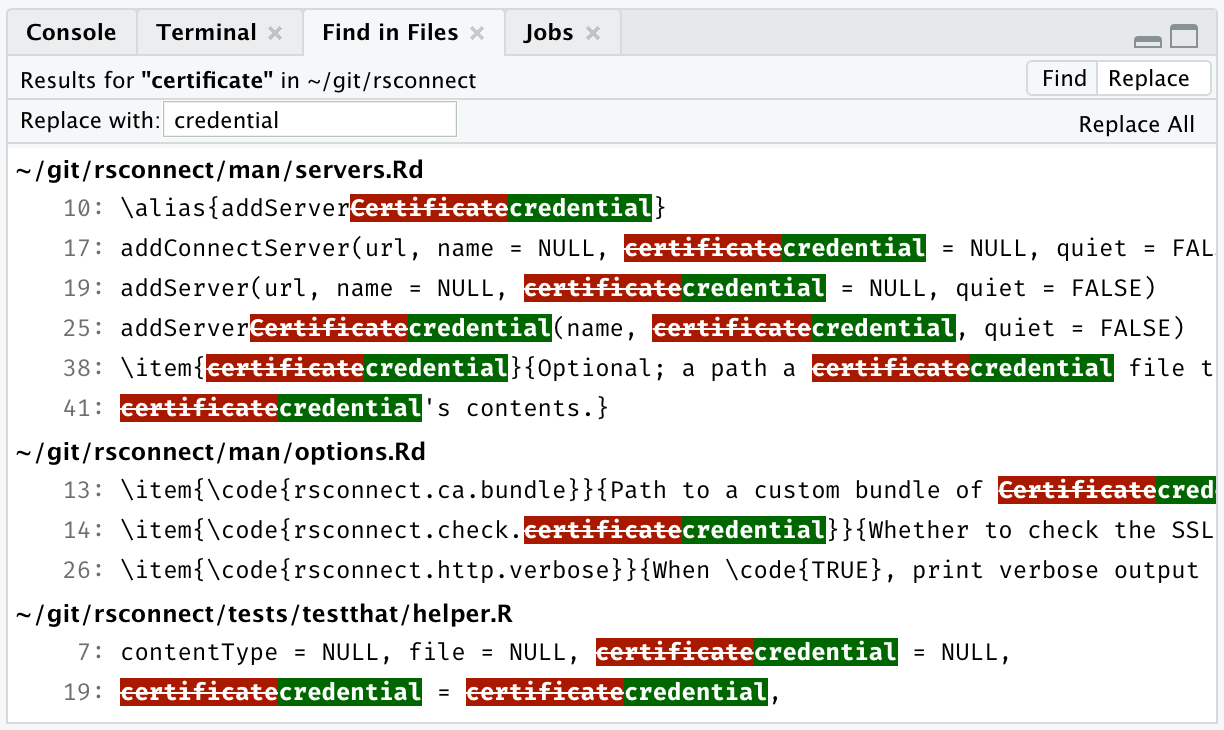Image resolution: width=1224 pixels, height=730 pixels.
Task: Switch to the Jobs tab
Action: tap(549, 33)
